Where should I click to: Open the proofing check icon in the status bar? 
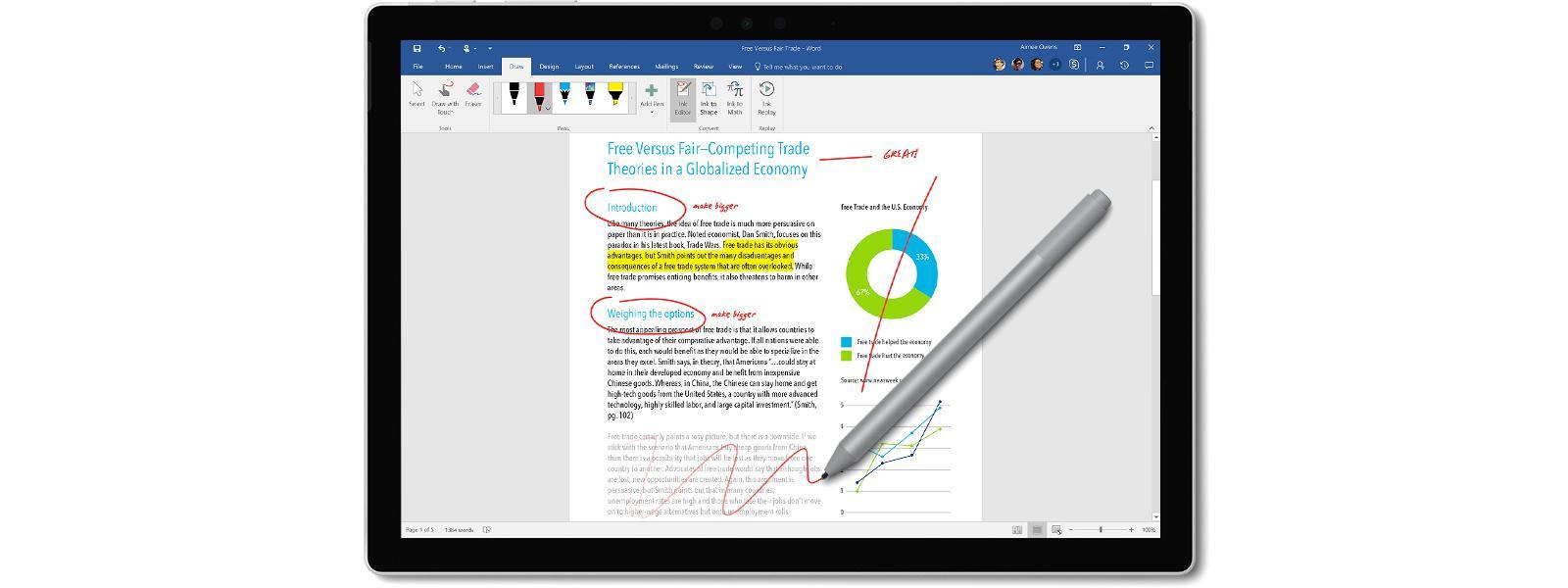click(487, 530)
